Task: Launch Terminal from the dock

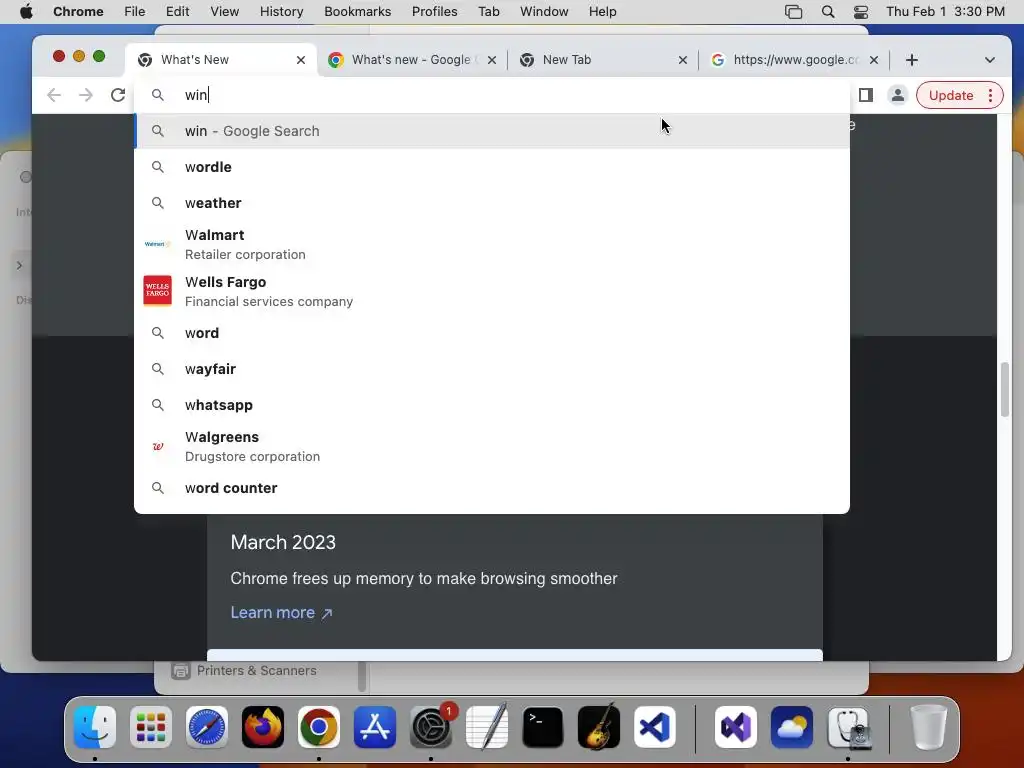Action: coord(543,727)
